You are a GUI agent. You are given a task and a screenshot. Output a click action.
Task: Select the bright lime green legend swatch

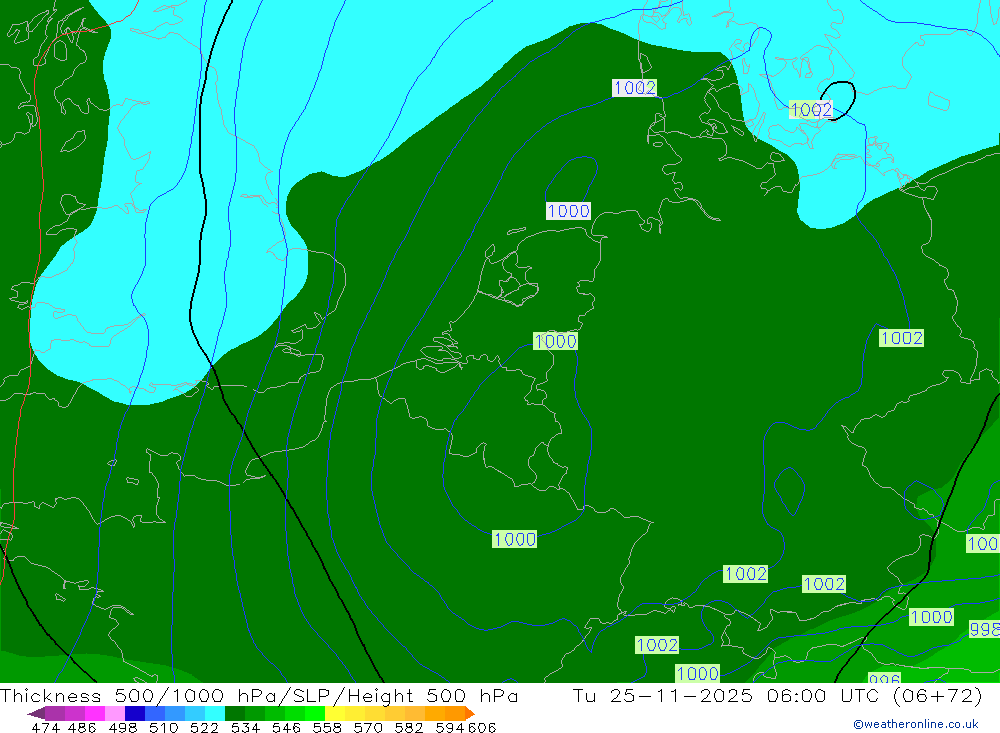[315, 713]
